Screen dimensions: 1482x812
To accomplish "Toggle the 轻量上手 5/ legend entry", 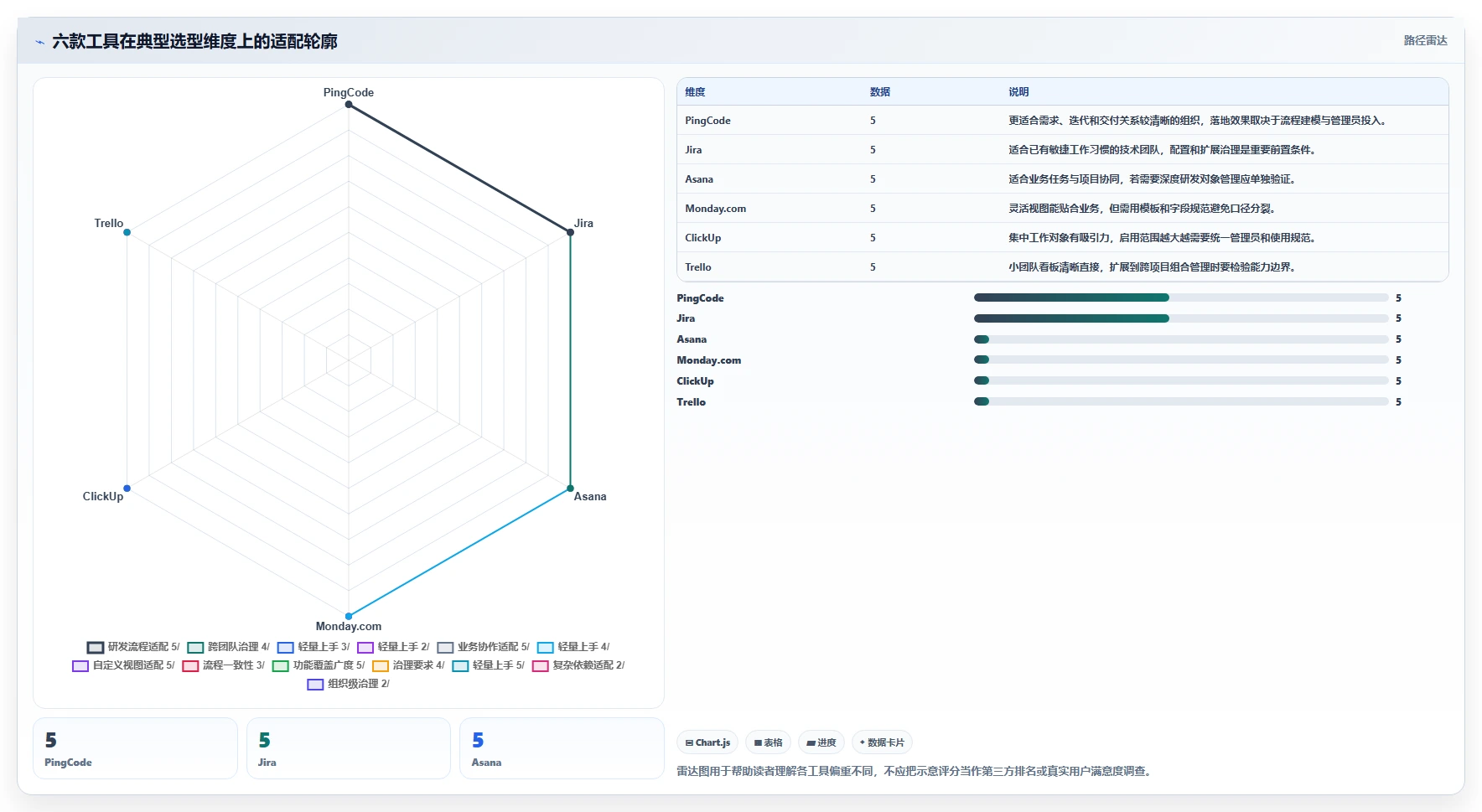I will [x=488, y=665].
